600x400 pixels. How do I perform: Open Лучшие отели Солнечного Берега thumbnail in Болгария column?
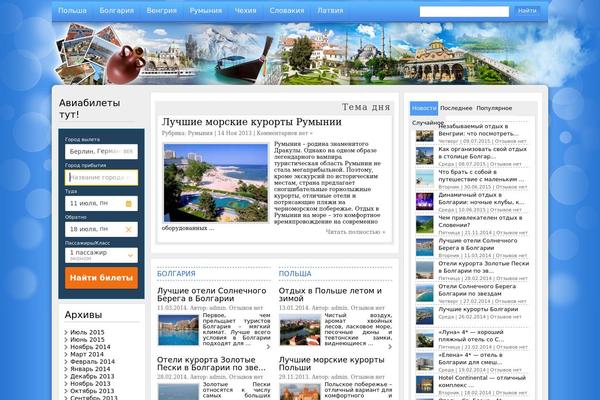[x=178, y=330]
